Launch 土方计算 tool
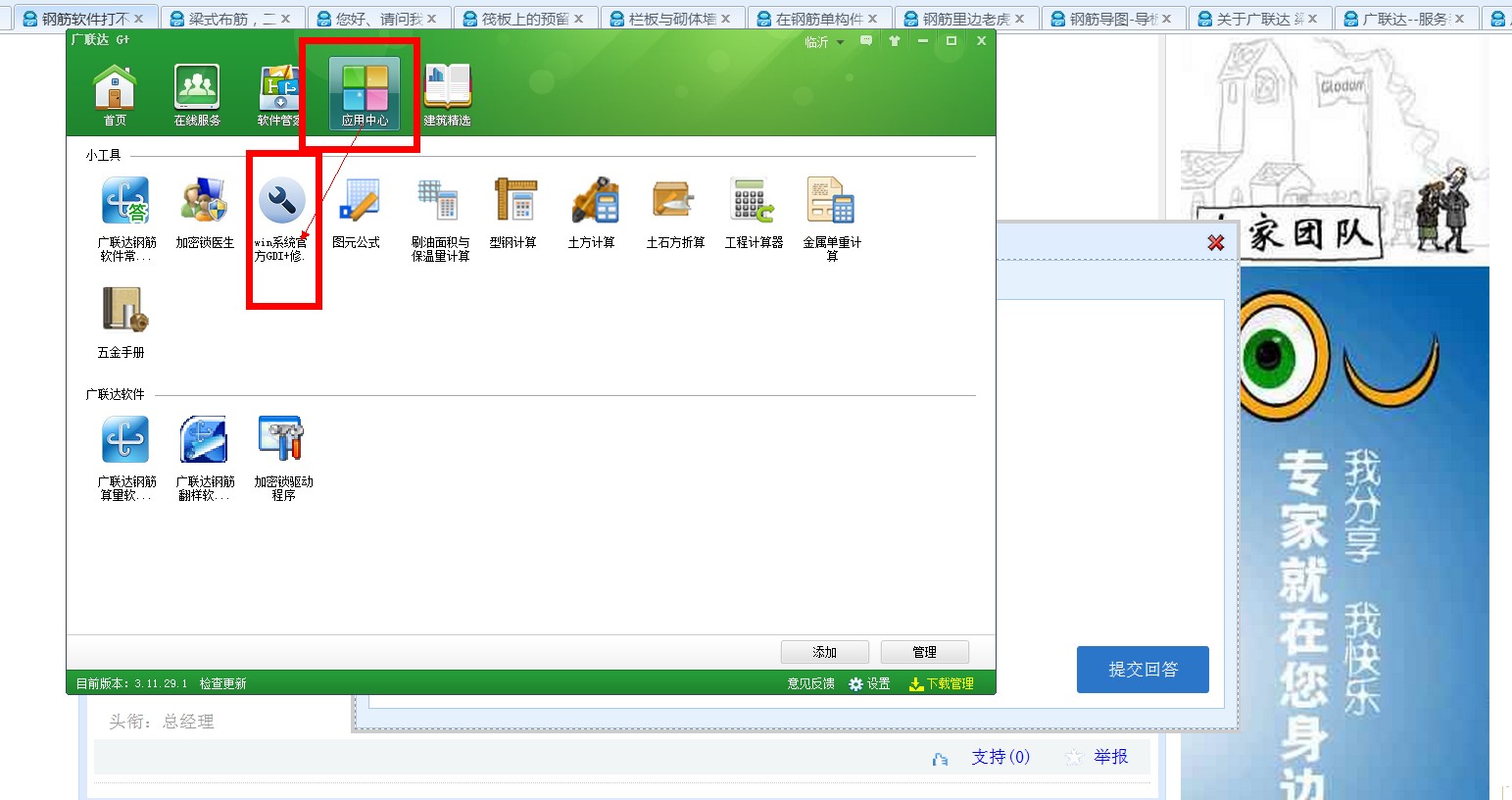1512x800 pixels. tap(592, 214)
